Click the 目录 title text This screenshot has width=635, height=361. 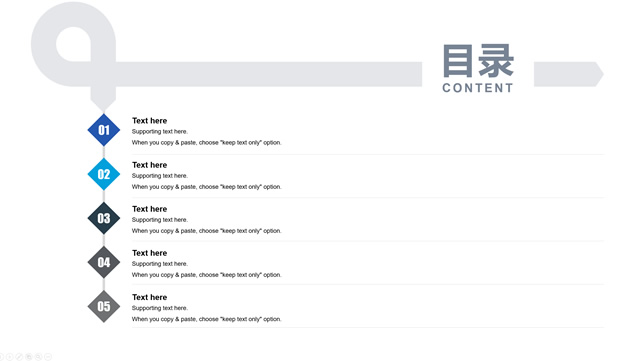[478, 61]
